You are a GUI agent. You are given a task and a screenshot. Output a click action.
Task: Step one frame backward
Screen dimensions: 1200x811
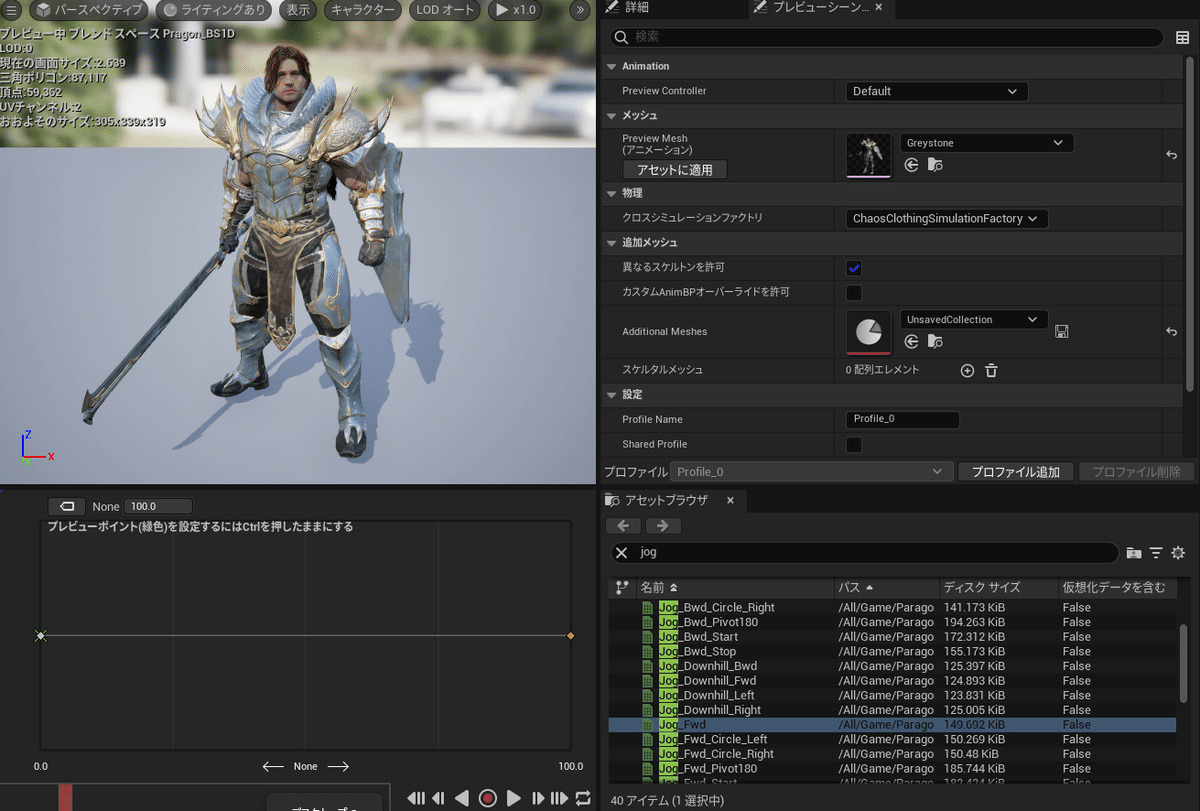click(438, 798)
